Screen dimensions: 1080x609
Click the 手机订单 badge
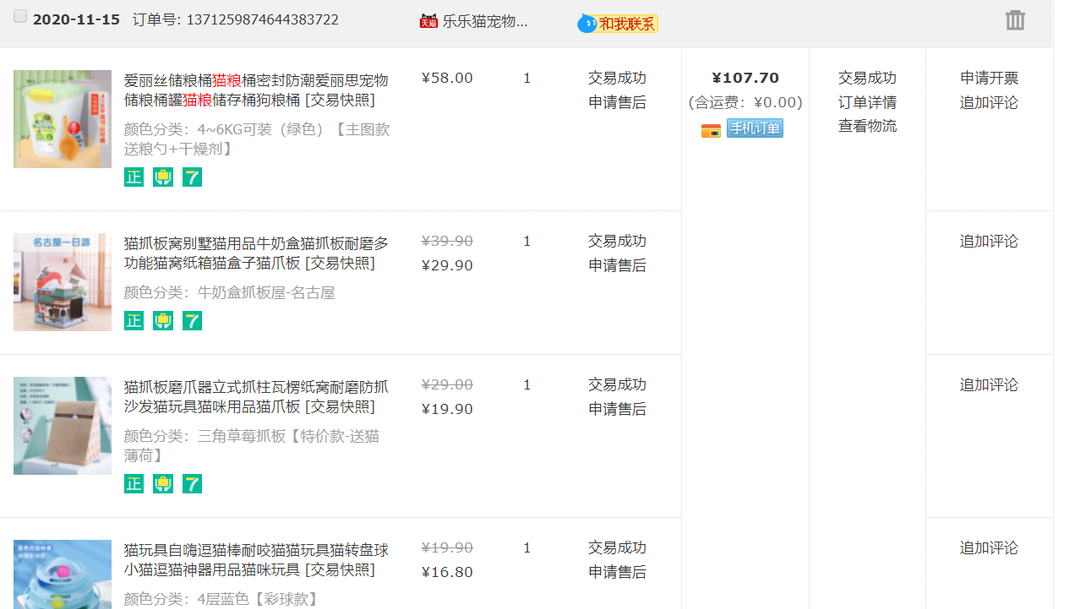click(755, 128)
